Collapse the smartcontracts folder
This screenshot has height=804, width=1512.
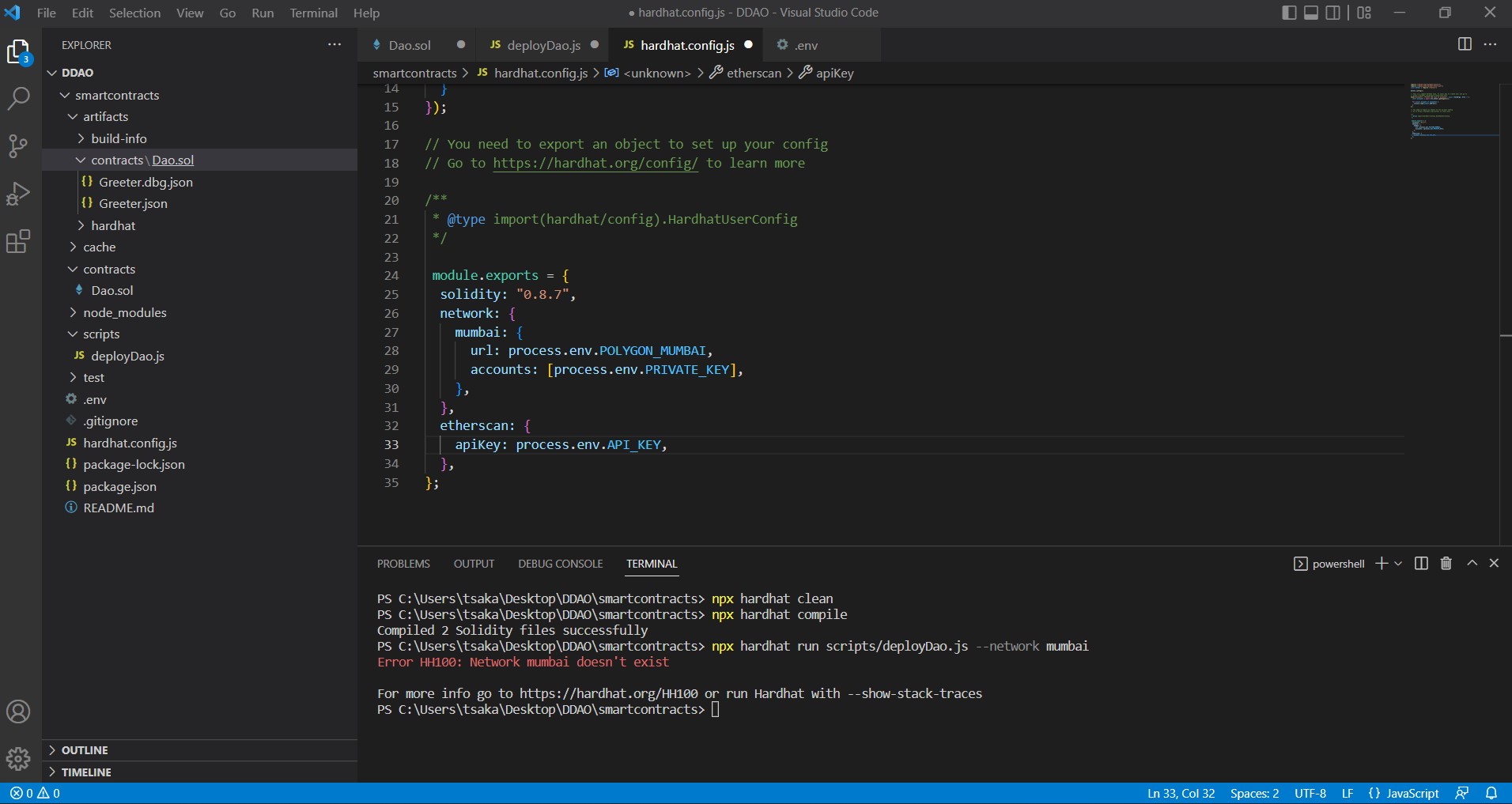[x=199, y=95]
